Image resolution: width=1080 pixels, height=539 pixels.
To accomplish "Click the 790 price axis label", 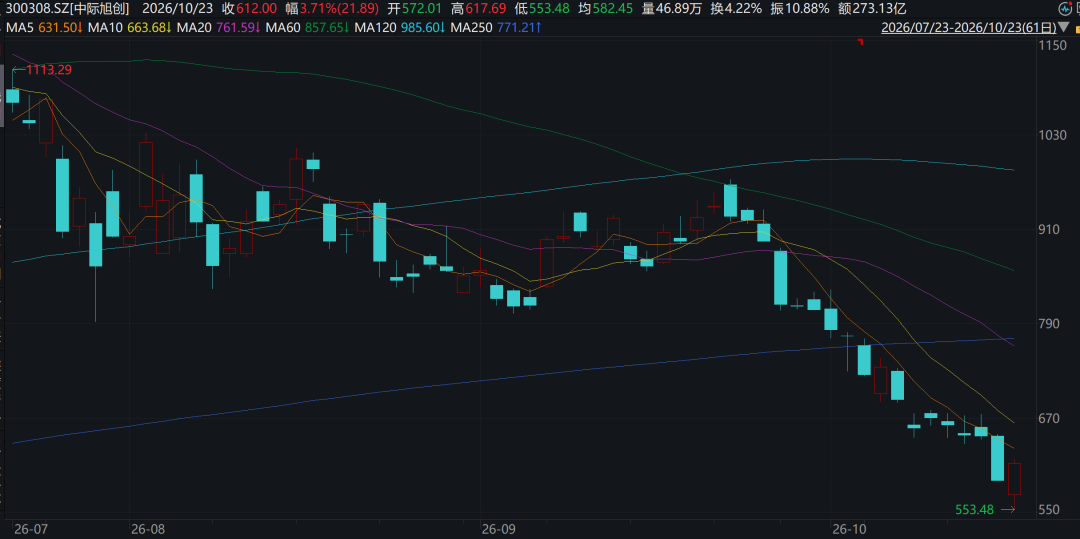I will pos(1047,324).
